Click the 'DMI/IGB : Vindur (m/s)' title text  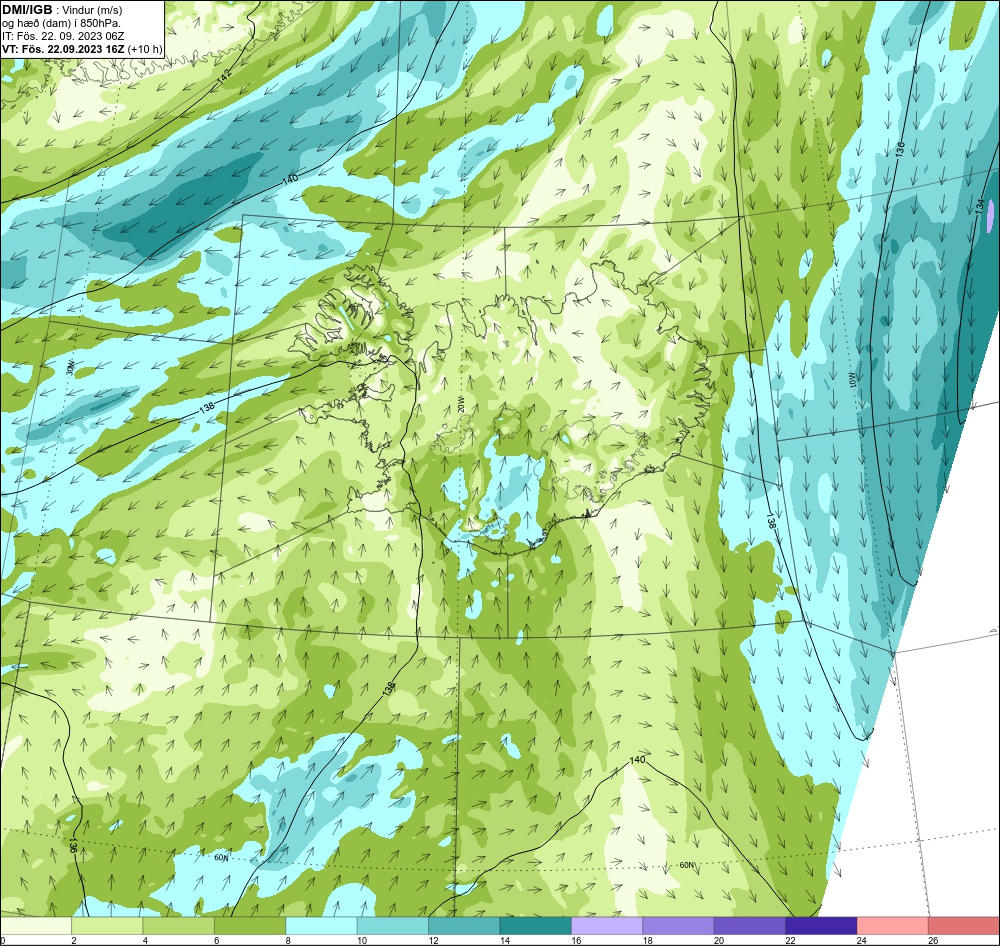click(62, 10)
